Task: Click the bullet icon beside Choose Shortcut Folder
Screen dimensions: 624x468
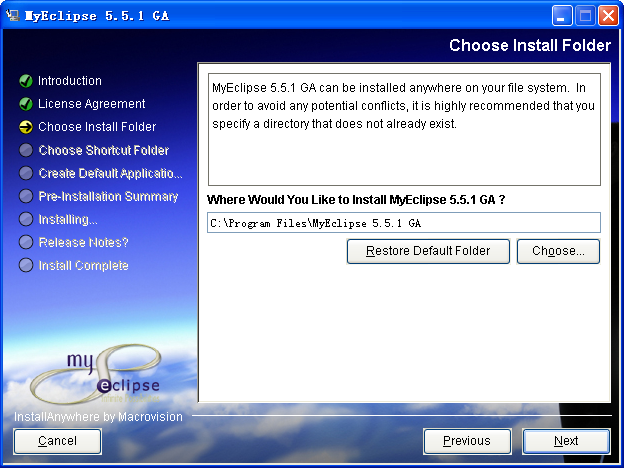Action: click(x=26, y=150)
